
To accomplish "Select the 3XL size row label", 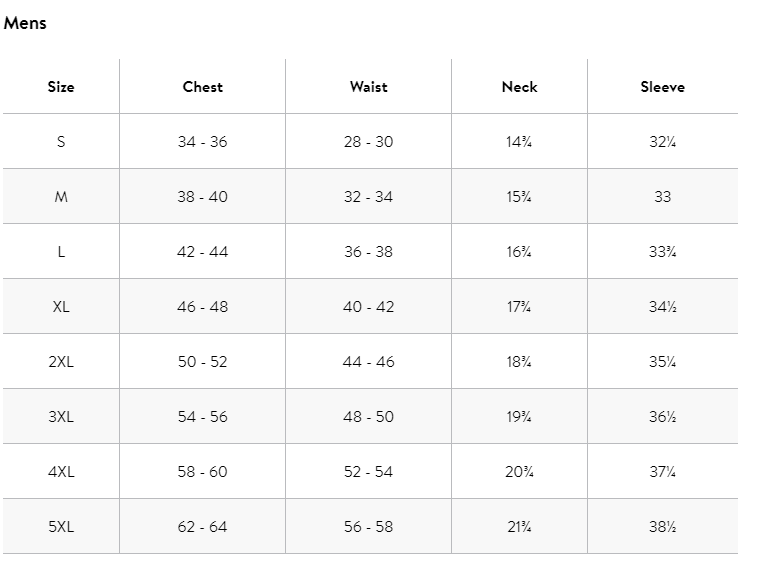I will coord(61,417).
